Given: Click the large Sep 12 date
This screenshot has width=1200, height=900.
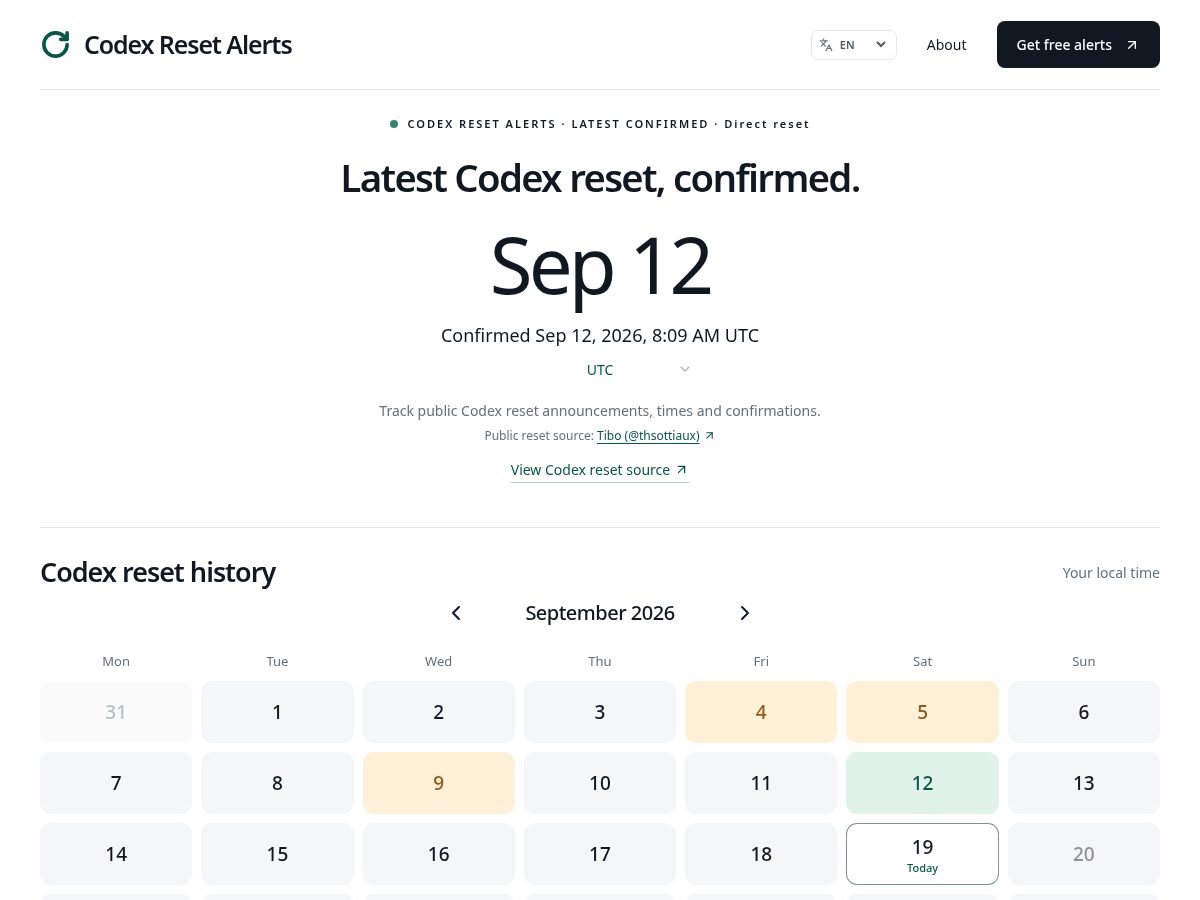Looking at the screenshot, I should [x=600, y=266].
